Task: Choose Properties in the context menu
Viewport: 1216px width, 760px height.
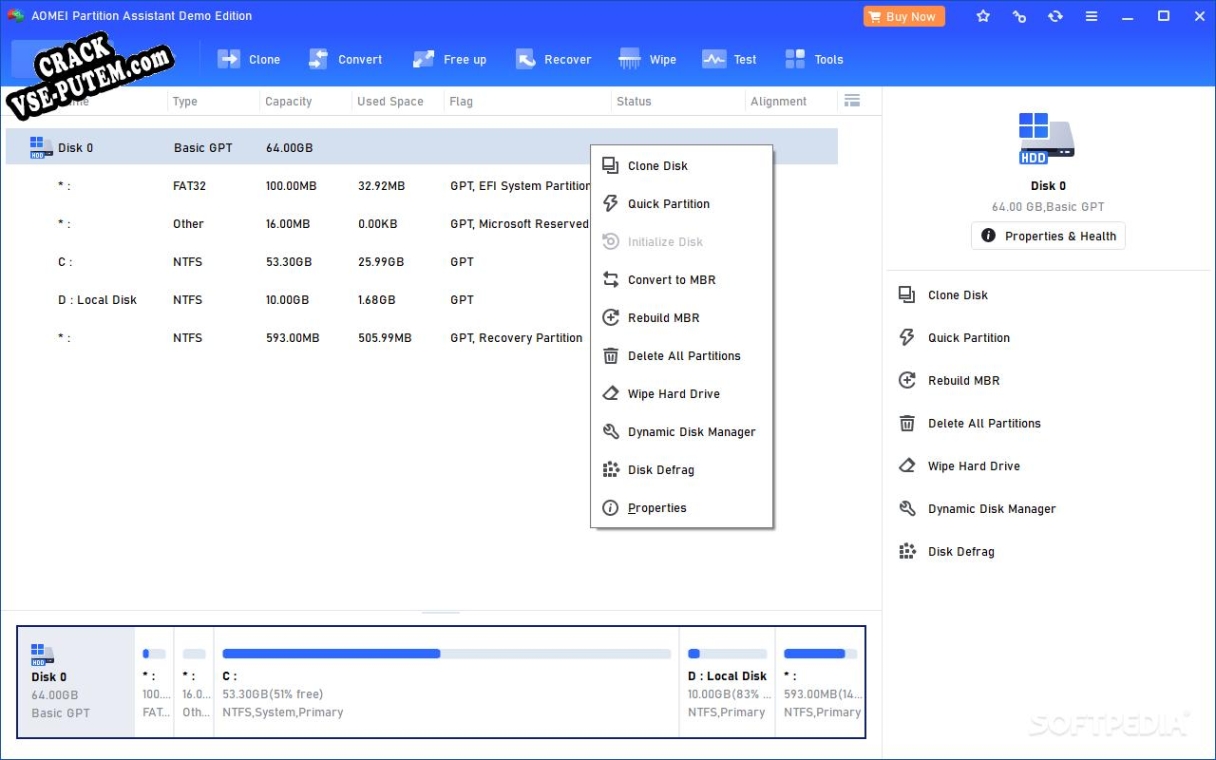Action: pyautogui.click(x=682, y=508)
